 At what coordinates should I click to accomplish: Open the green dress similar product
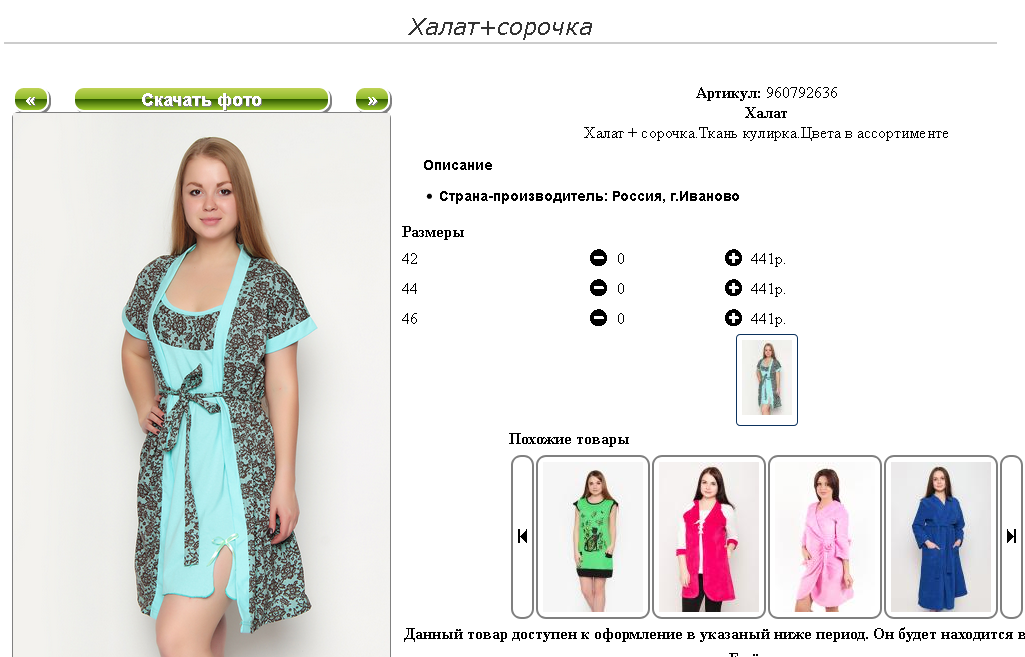(593, 537)
